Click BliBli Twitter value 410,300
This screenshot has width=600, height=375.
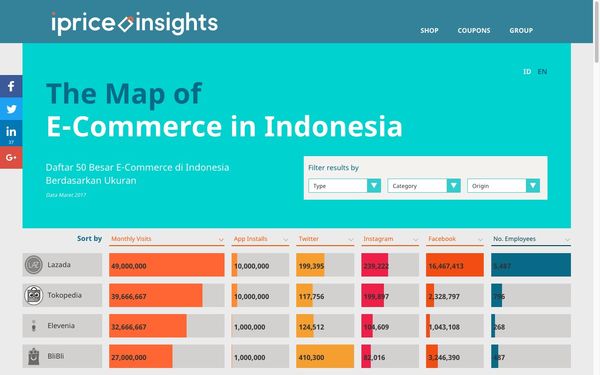pos(311,357)
